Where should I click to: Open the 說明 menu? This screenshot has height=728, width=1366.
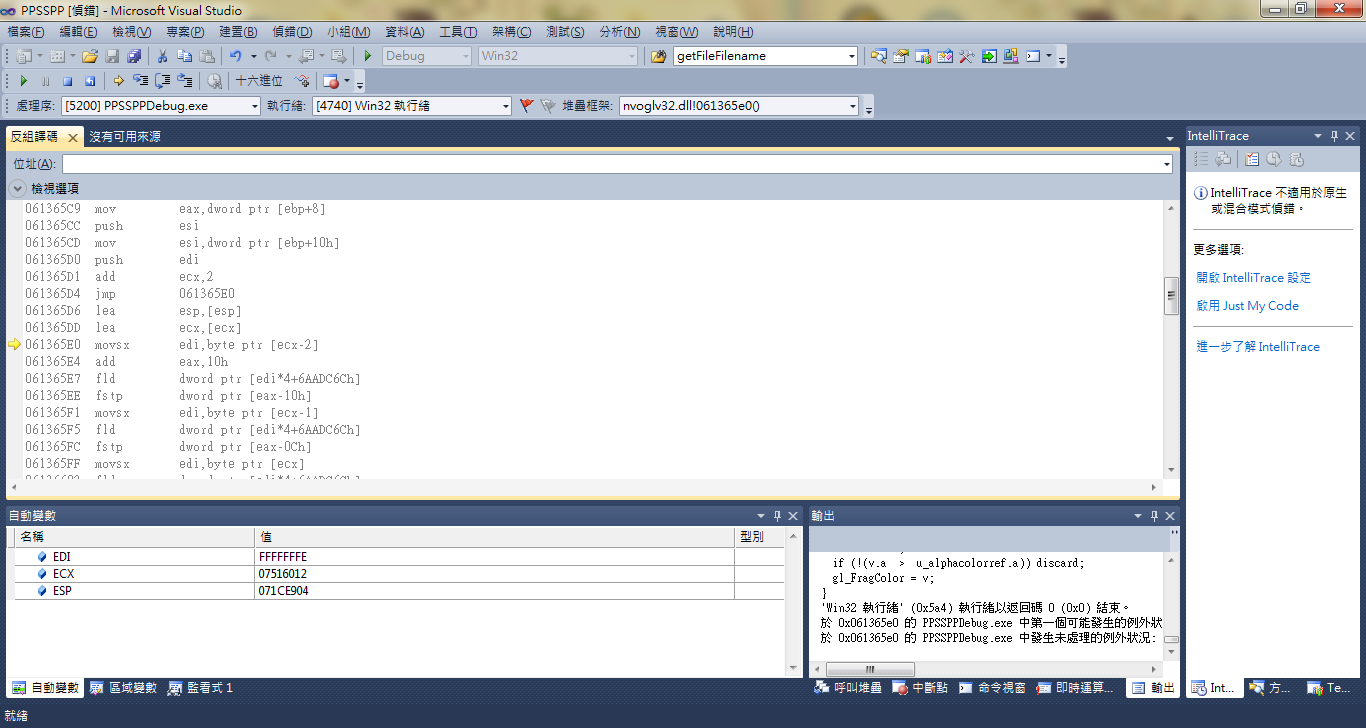click(733, 32)
